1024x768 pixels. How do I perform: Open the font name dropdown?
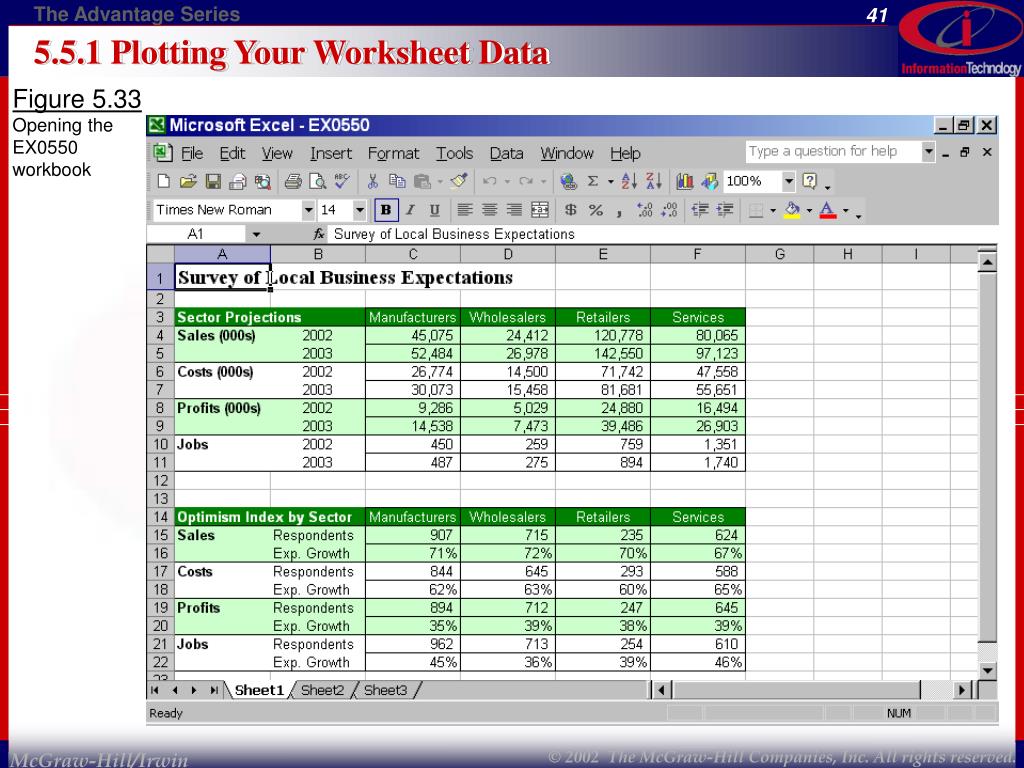(308, 210)
